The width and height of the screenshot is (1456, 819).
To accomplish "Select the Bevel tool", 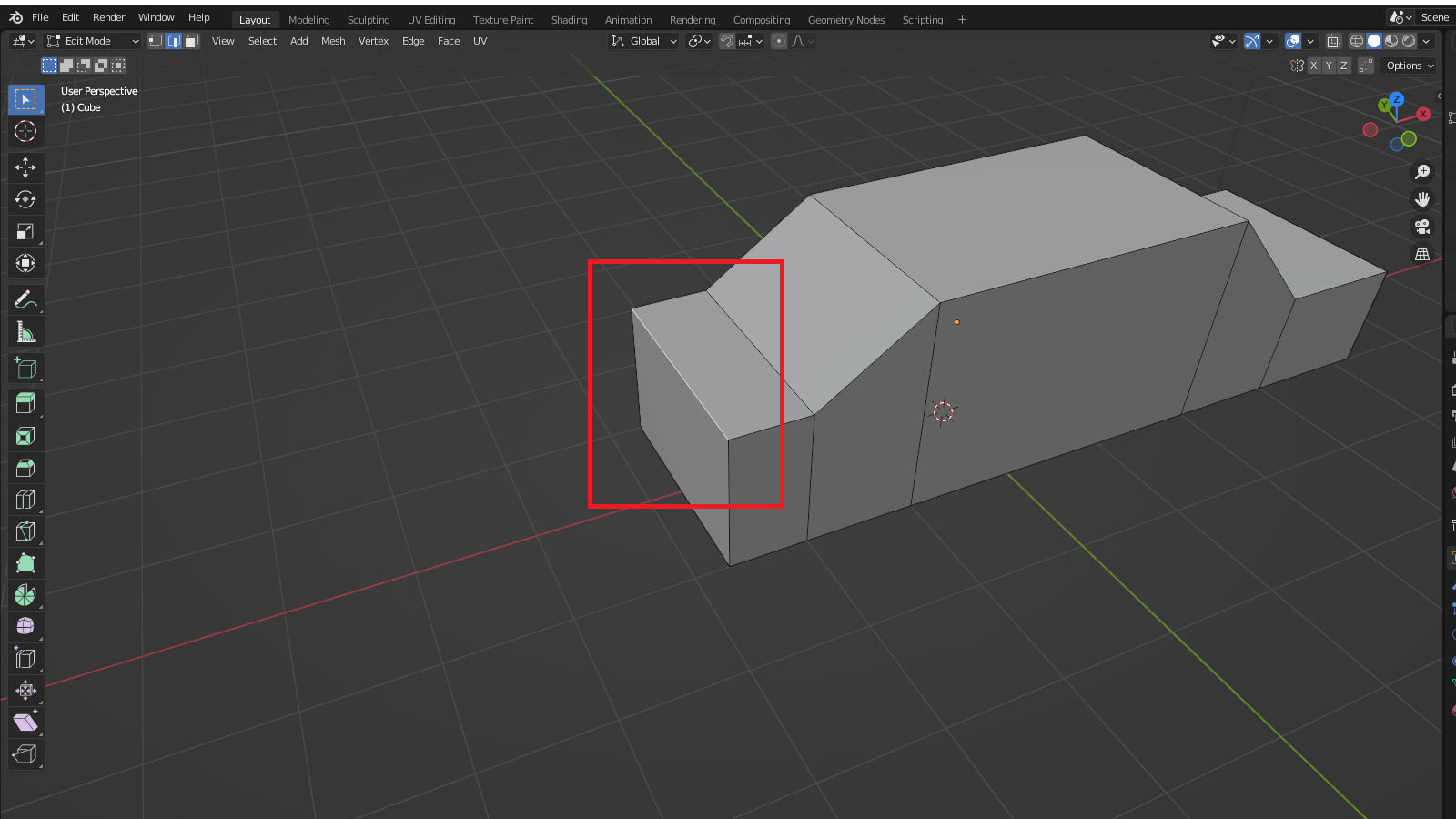I will point(25,468).
